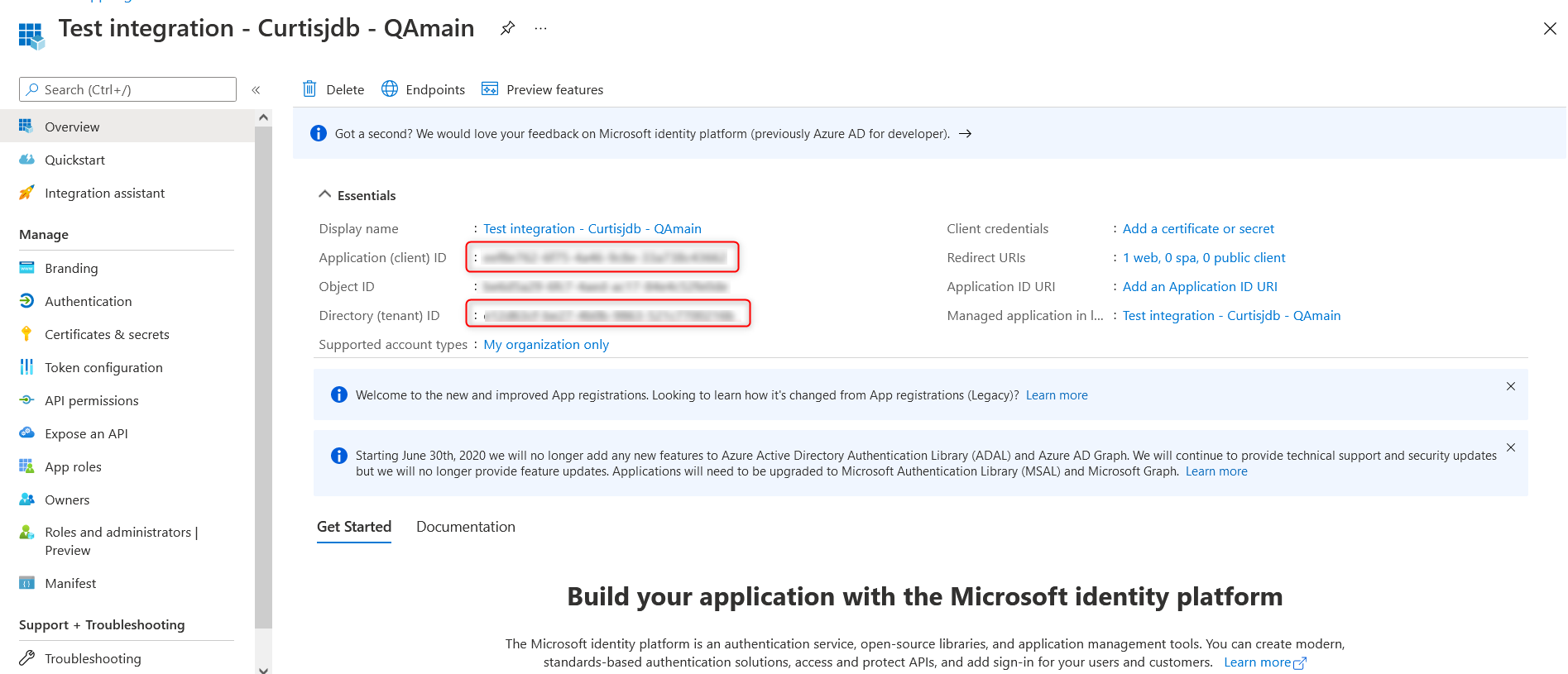
Task: Click the "Supported account types" label
Action: (393, 344)
